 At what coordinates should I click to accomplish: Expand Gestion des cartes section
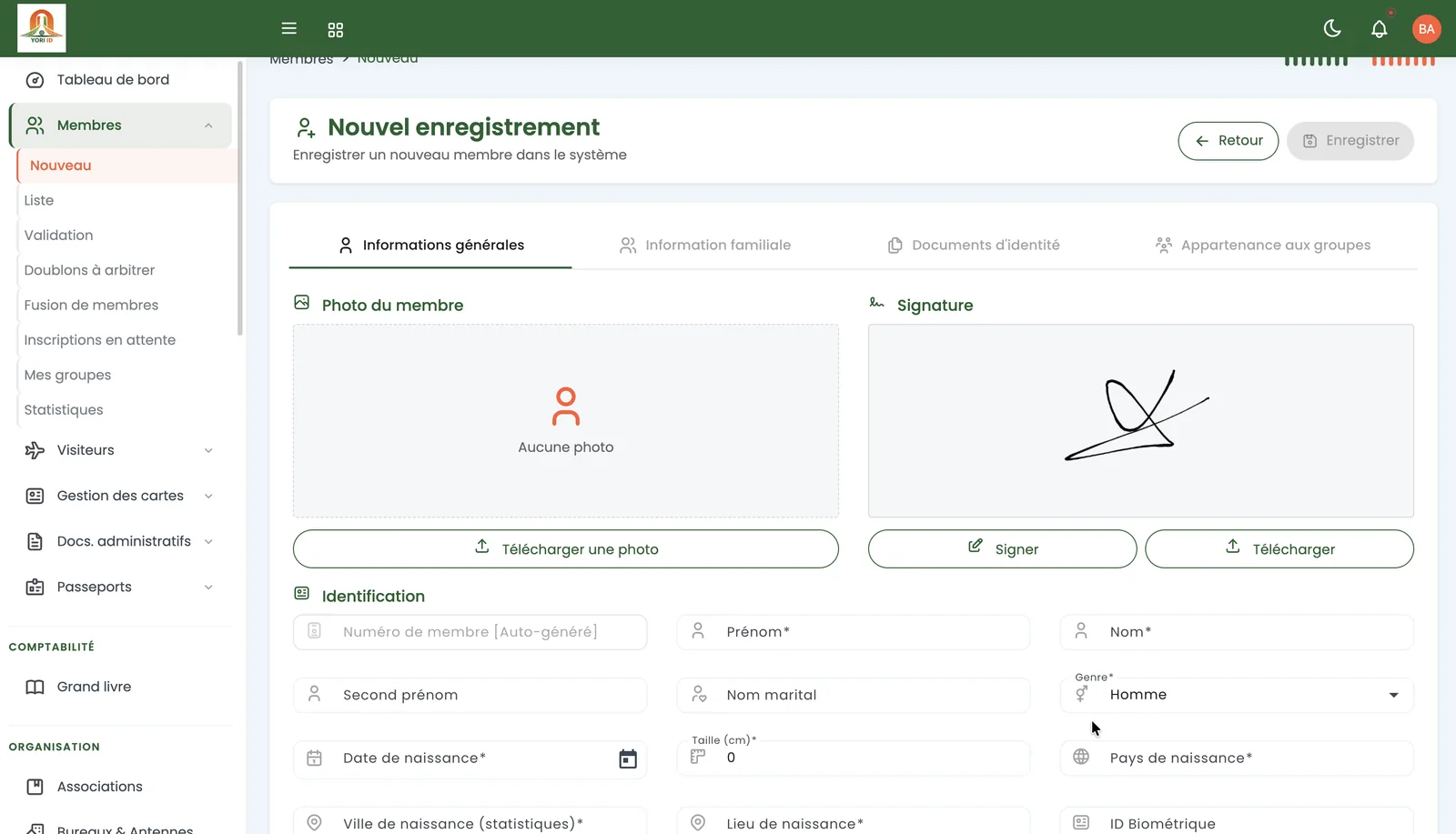[x=120, y=496]
